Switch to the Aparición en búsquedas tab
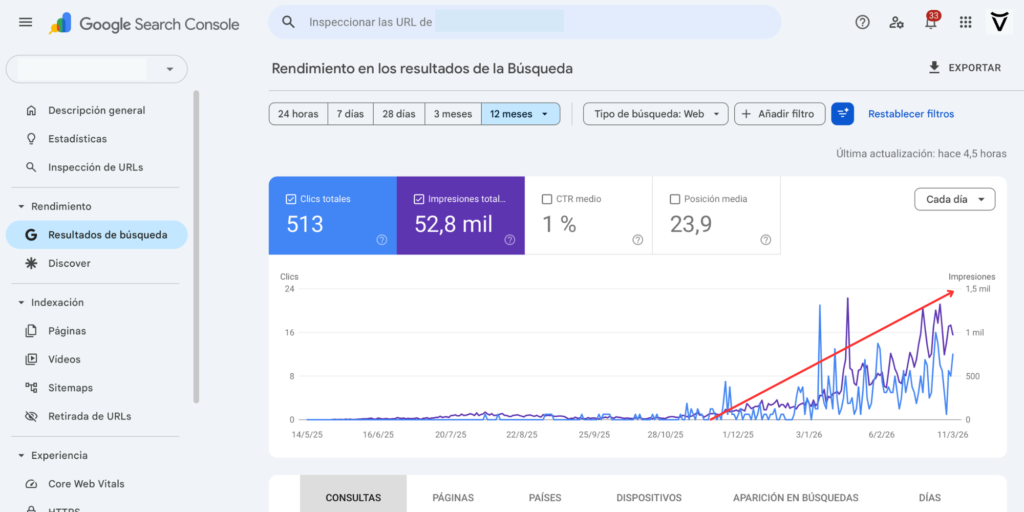This screenshot has height=512, width=1024. coord(795,498)
